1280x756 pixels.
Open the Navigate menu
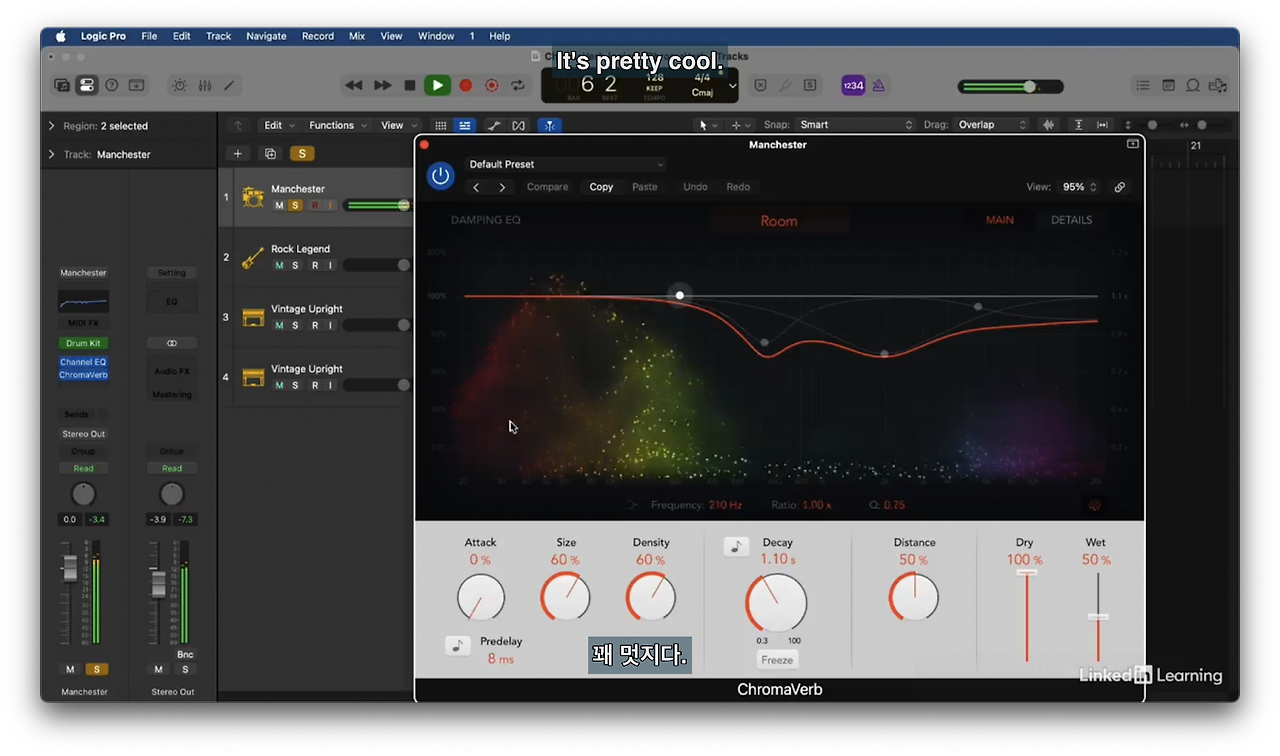266,36
